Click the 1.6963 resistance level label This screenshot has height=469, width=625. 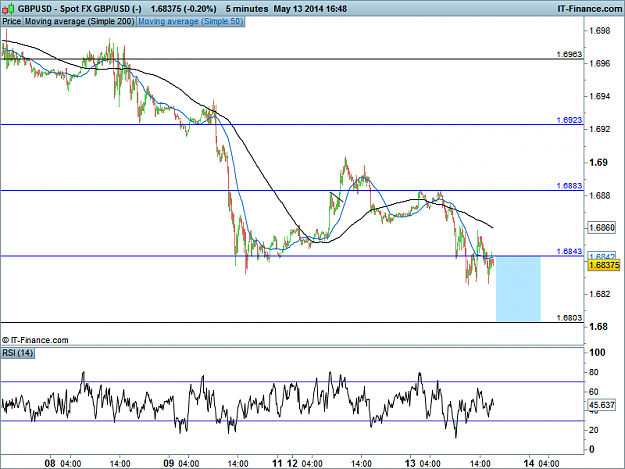tap(569, 54)
